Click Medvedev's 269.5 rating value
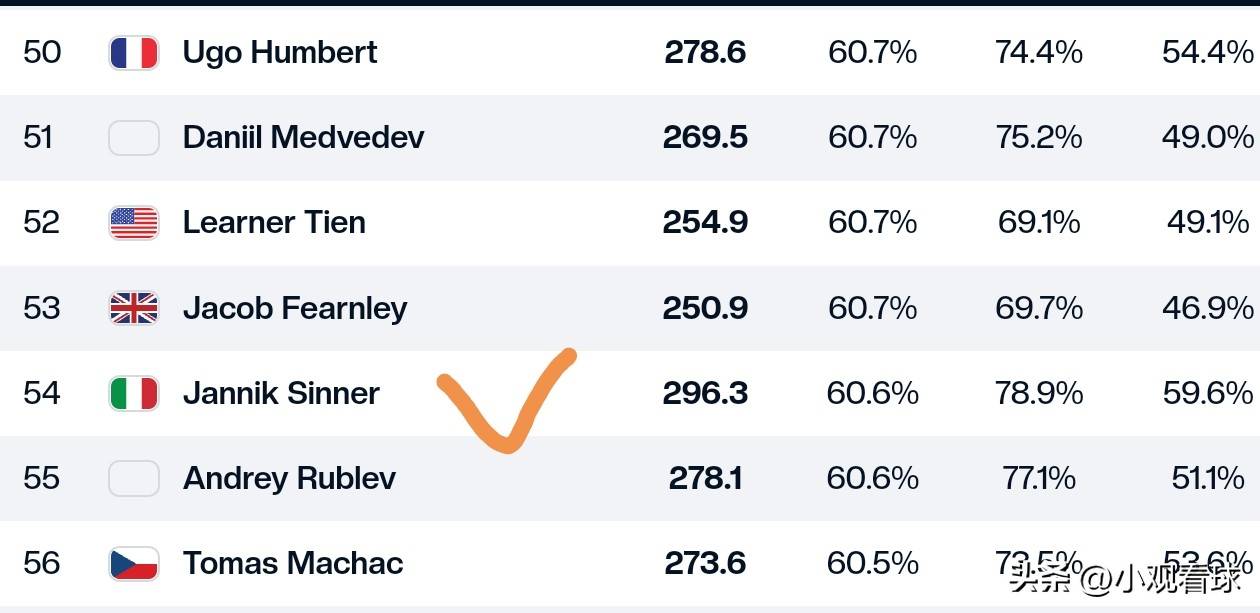Image resolution: width=1260 pixels, height=613 pixels. coord(705,137)
